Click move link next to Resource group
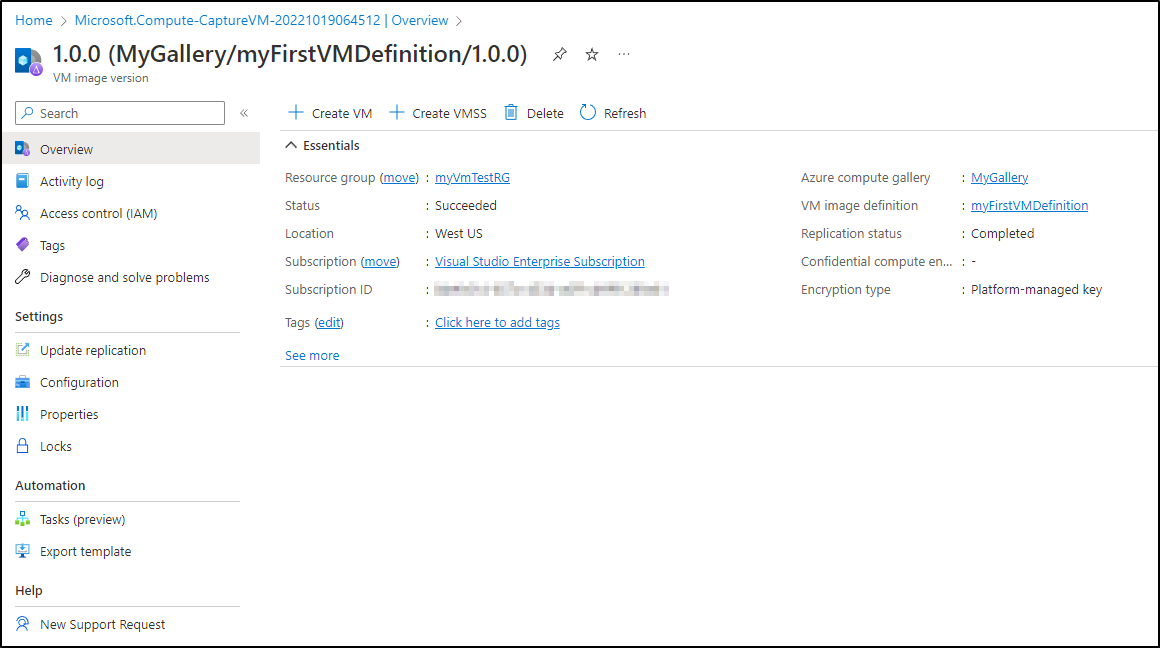This screenshot has width=1160, height=648. (399, 178)
